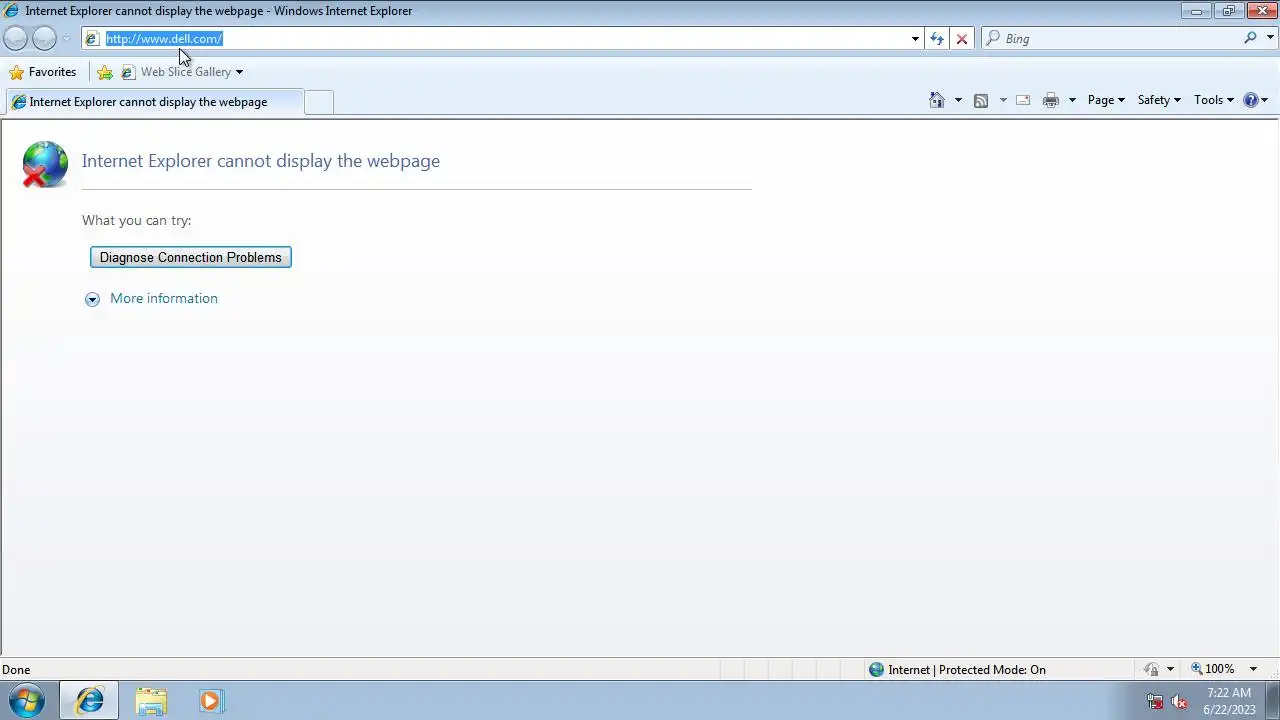Open the Page menu
The height and width of the screenshot is (720, 1280).
point(1106,100)
